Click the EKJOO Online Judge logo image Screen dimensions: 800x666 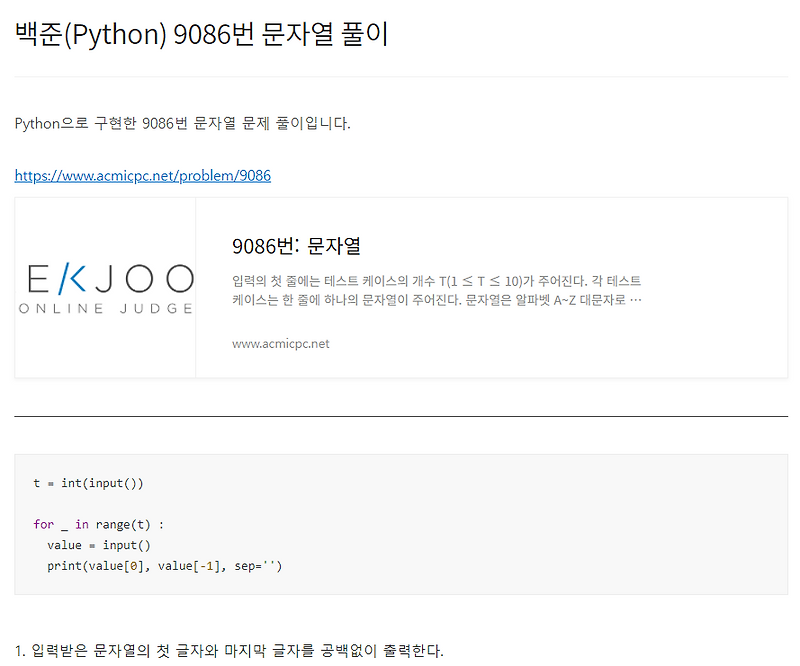(106, 287)
